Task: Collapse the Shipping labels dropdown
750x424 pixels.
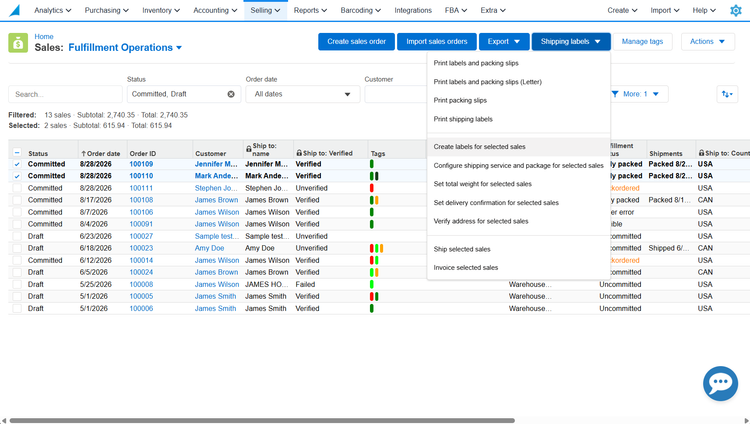Action: 571,42
